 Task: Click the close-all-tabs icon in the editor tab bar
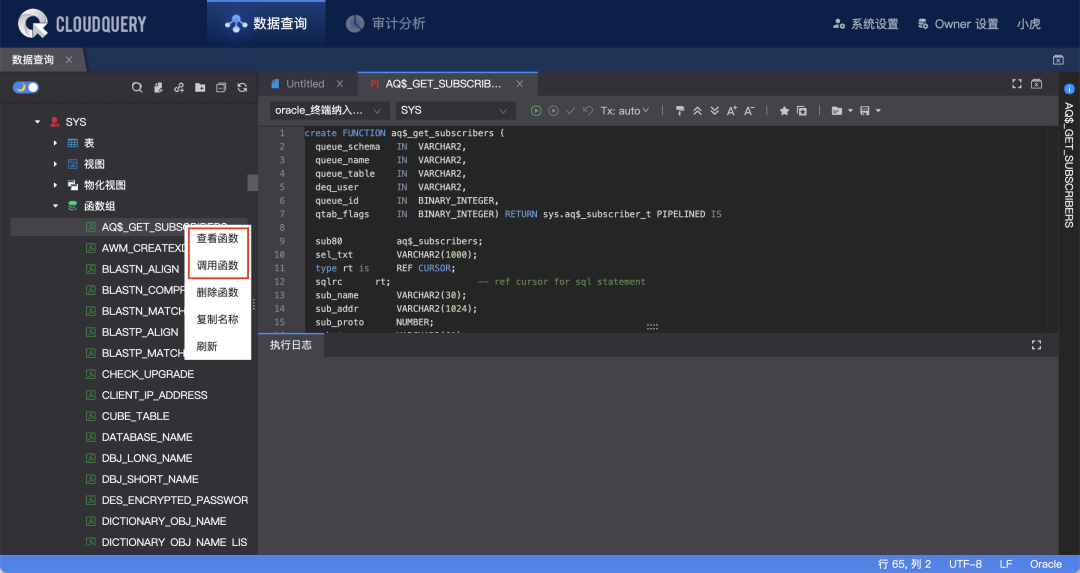pyautogui.click(x=1036, y=84)
